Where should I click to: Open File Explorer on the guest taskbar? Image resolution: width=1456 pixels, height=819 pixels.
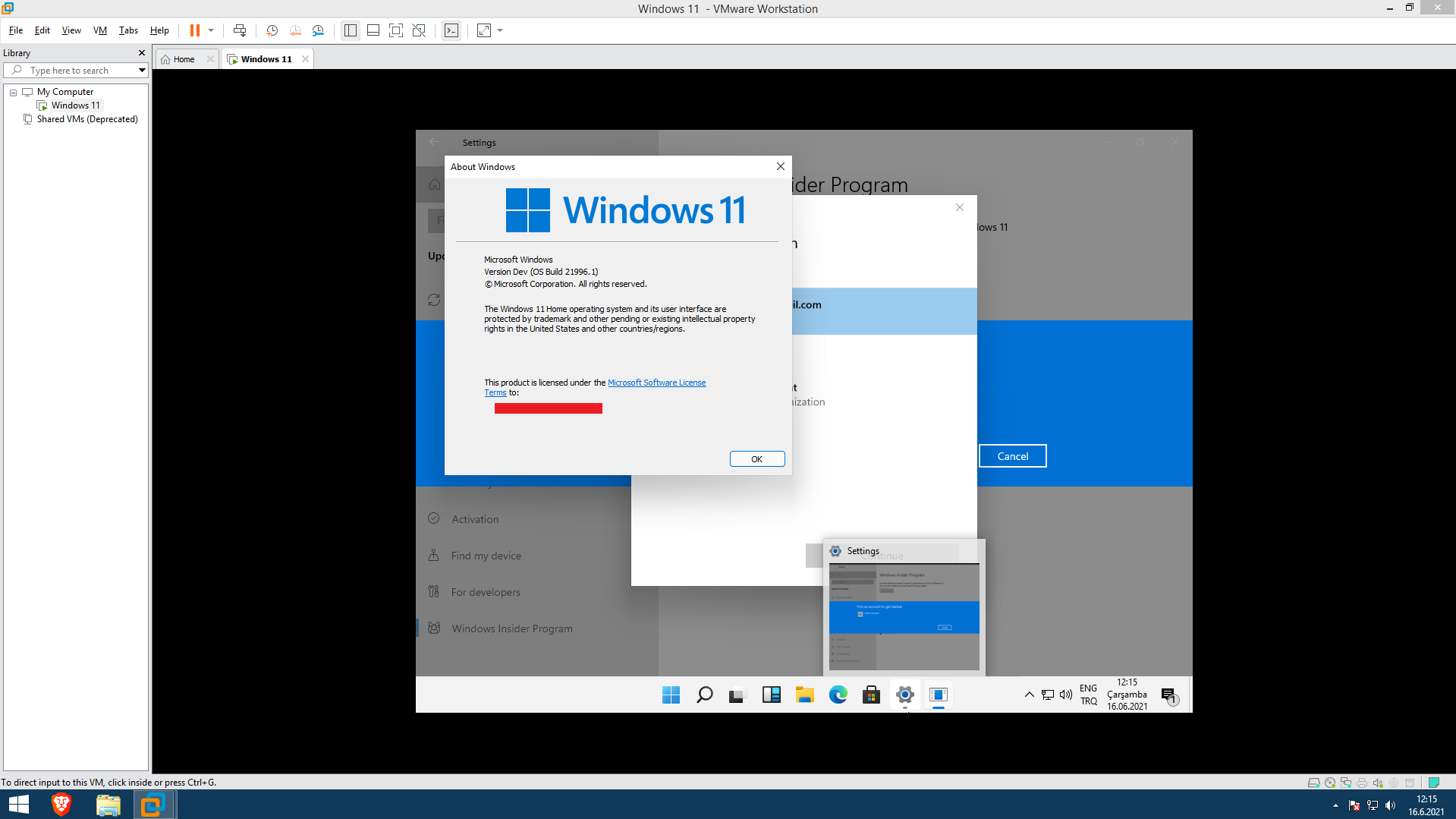click(x=804, y=695)
